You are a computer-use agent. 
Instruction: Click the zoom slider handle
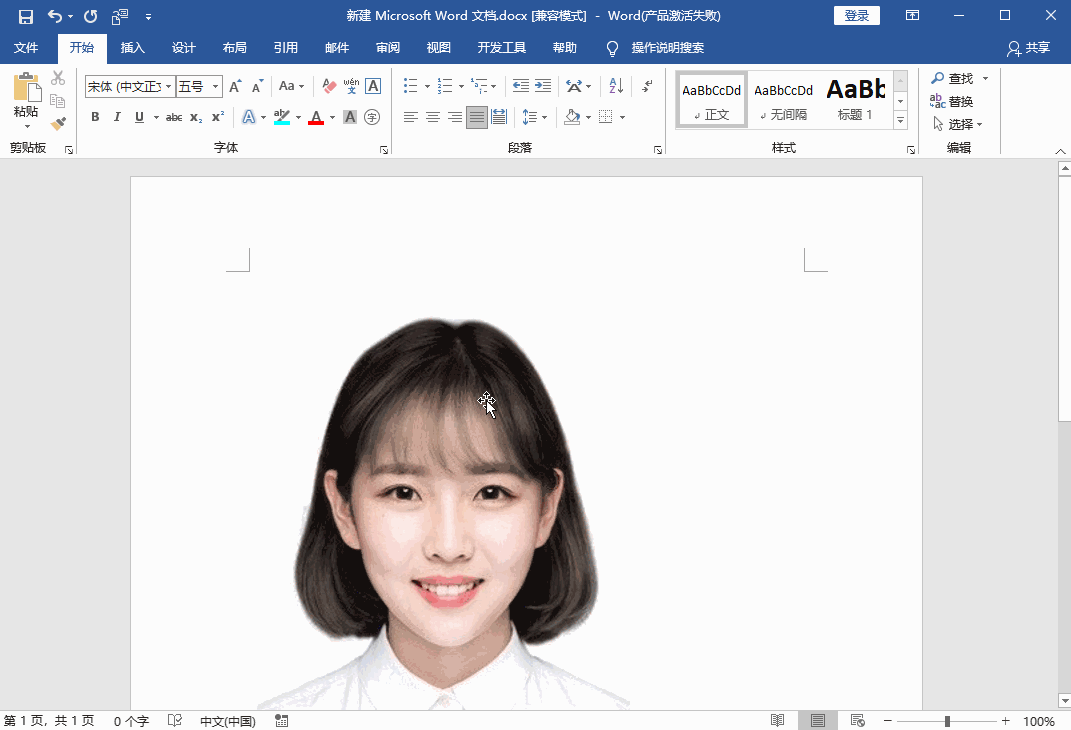[x=947, y=721]
